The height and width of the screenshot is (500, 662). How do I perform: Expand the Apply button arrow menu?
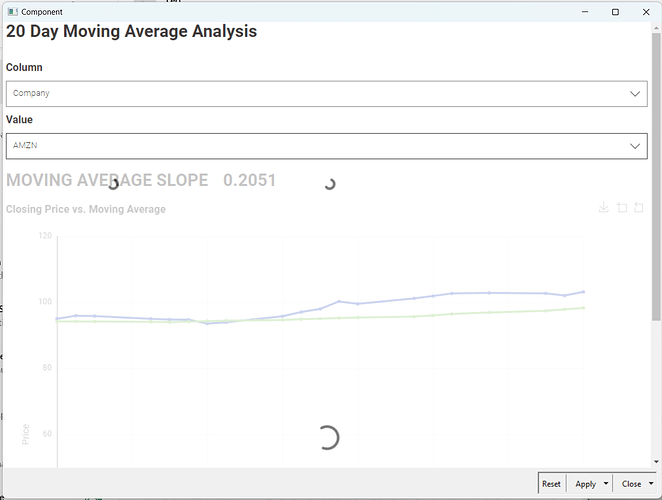click(x=606, y=484)
